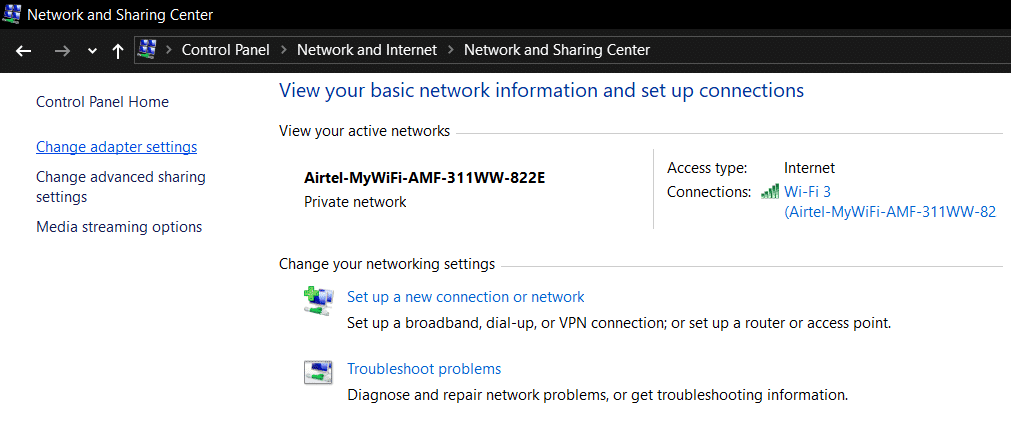Click the Forward navigation arrow
Image resolution: width=1011 pixels, height=424 pixels.
(x=62, y=50)
